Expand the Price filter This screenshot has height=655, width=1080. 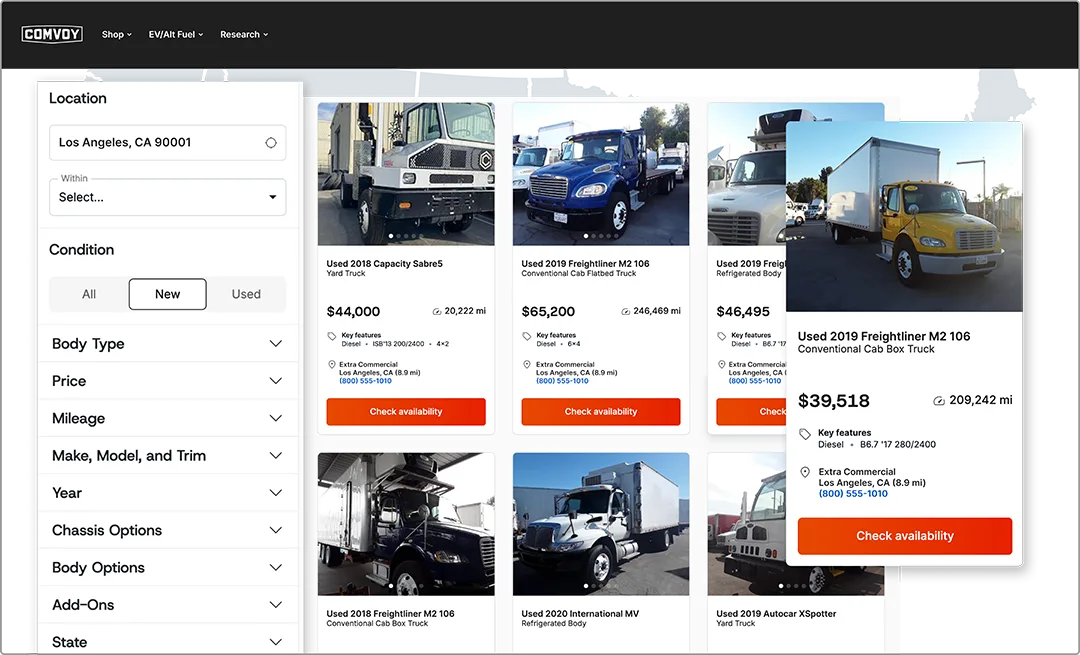pos(167,381)
